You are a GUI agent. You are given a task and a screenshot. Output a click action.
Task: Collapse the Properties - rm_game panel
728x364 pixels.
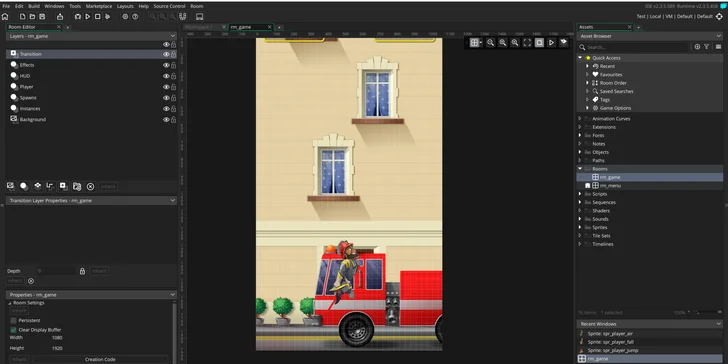tap(173, 295)
